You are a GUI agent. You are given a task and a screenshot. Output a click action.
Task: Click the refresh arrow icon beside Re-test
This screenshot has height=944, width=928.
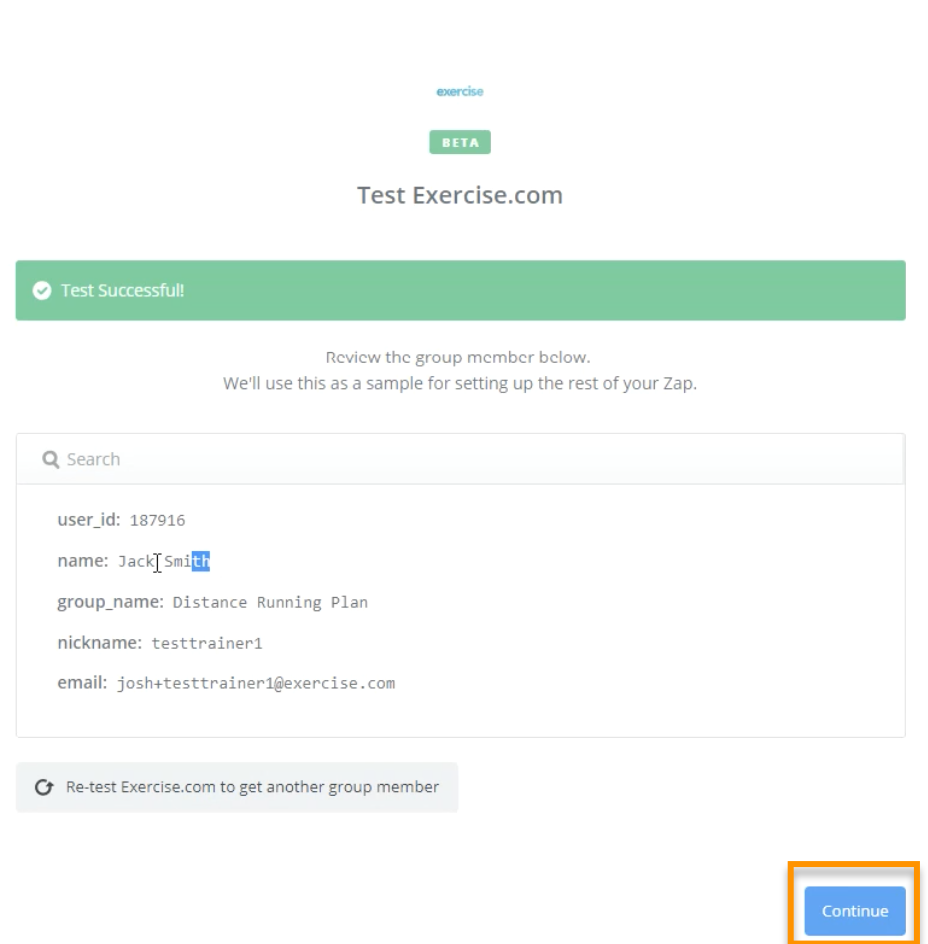coord(44,787)
